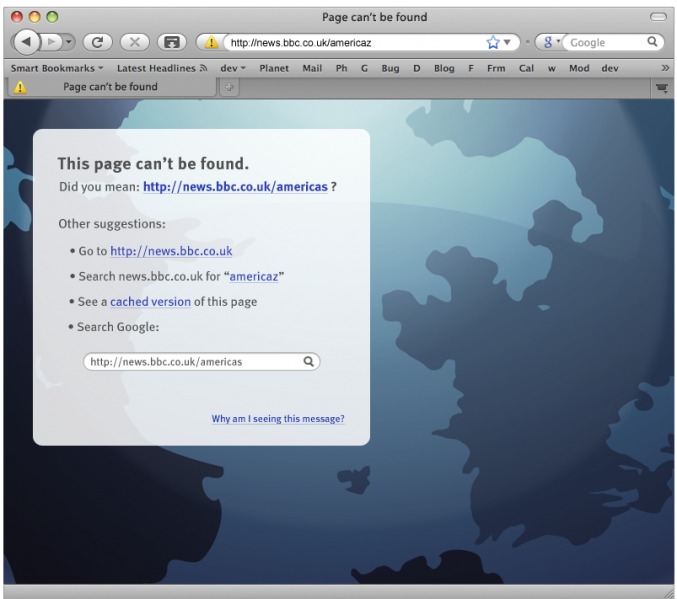This screenshot has width=677, height=599.
Task: Open the Cal bookmark
Action: pyautogui.click(x=526, y=68)
